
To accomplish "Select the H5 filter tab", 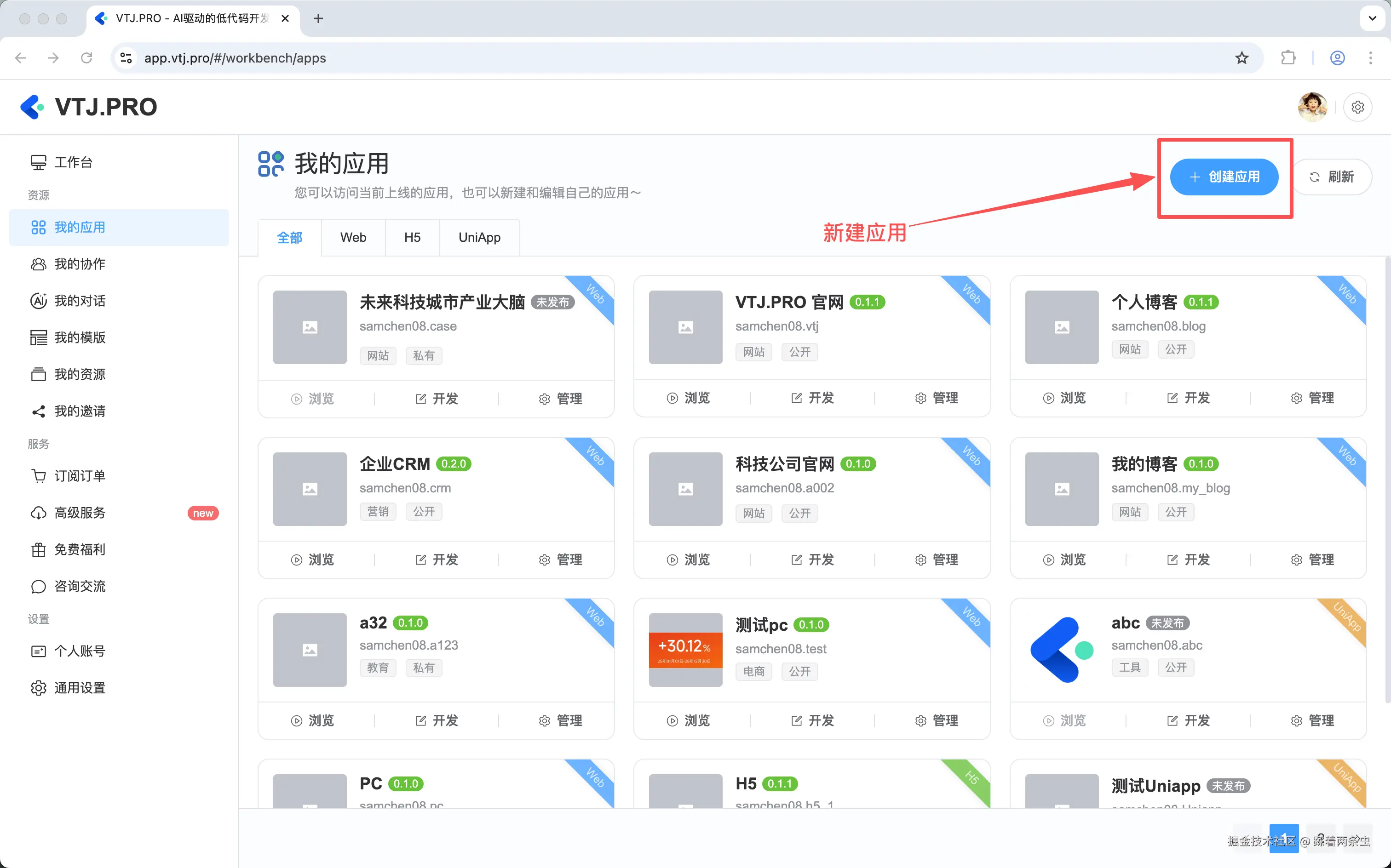I will click(x=412, y=238).
